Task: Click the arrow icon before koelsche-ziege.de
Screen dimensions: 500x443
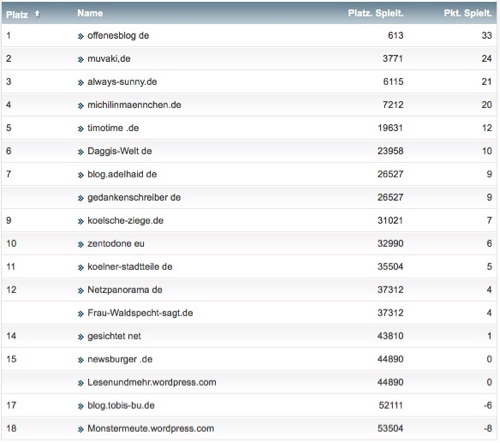Action: (x=80, y=221)
